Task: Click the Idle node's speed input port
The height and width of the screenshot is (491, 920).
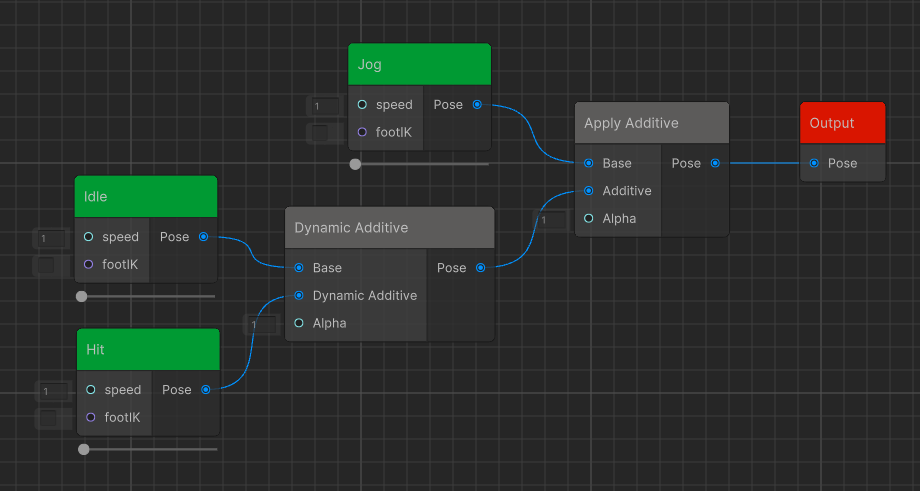Action: click(89, 236)
